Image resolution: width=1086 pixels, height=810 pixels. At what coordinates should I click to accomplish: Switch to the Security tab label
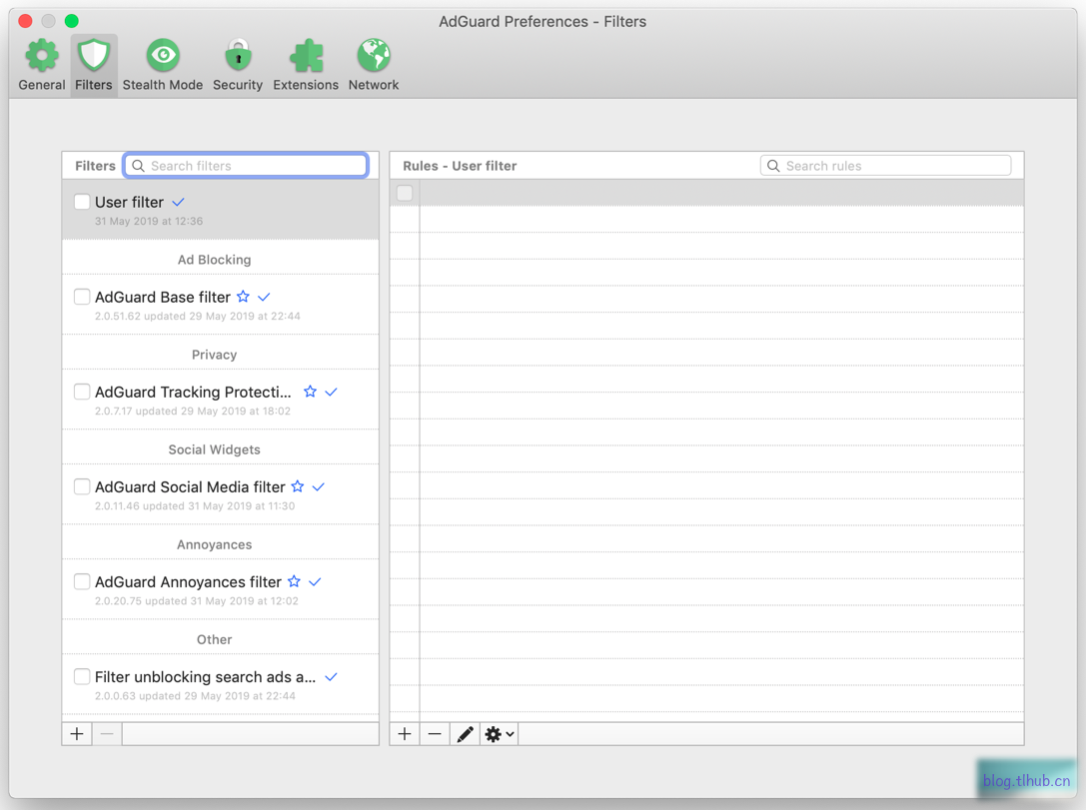pyautogui.click(x=238, y=85)
